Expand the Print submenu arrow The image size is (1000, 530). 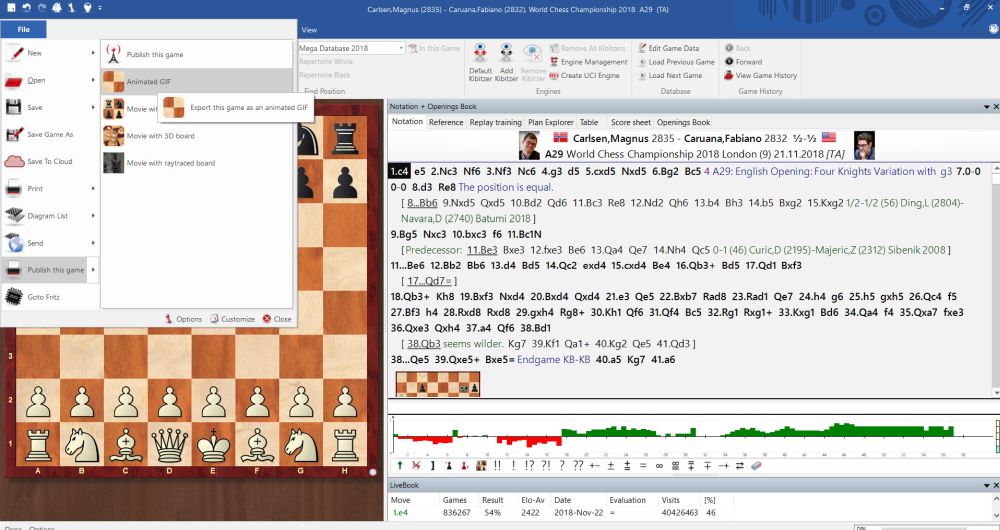[x=93, y=188]
